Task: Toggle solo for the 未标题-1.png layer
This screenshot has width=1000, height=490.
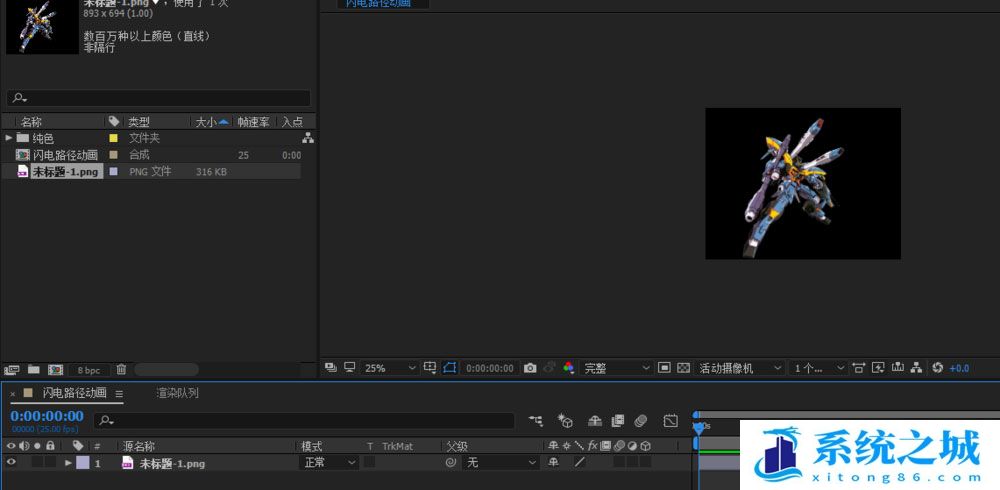Action: [37, 463]
